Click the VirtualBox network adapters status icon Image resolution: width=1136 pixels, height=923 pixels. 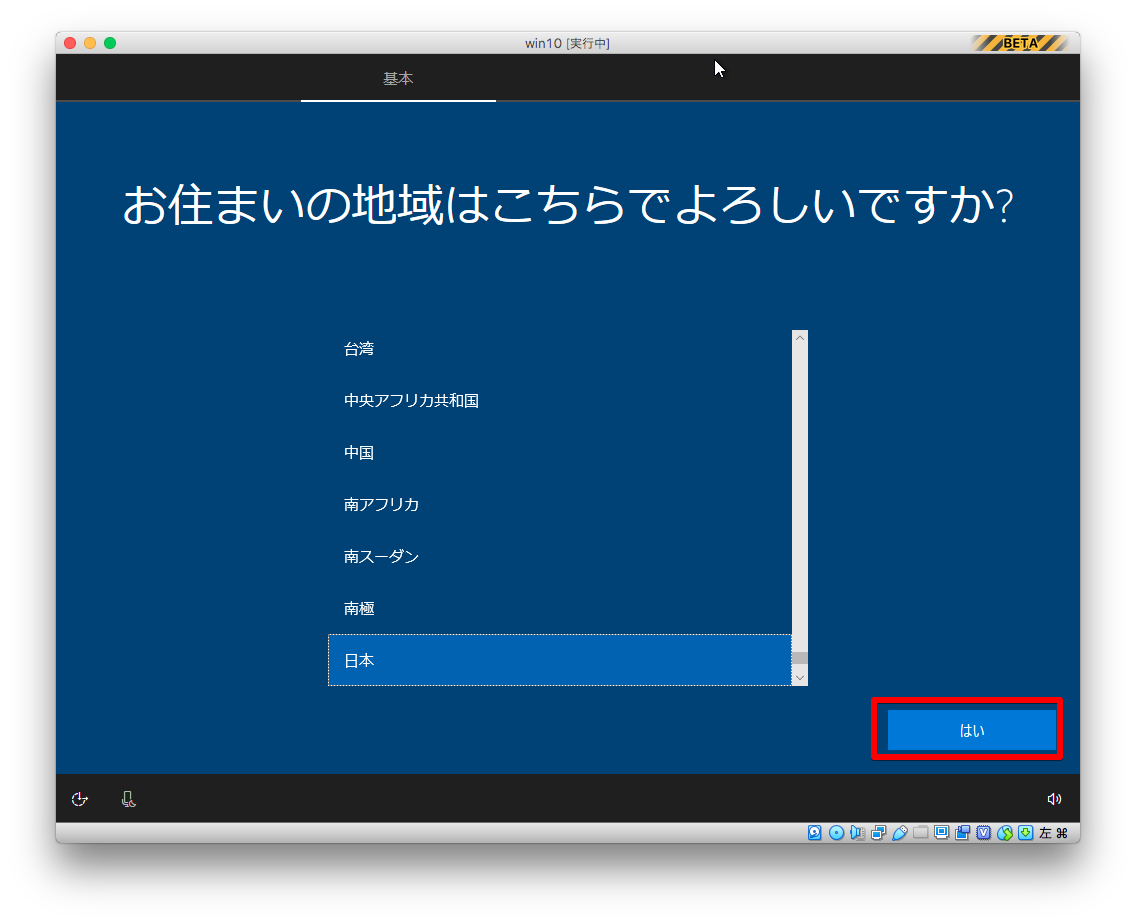878,832
